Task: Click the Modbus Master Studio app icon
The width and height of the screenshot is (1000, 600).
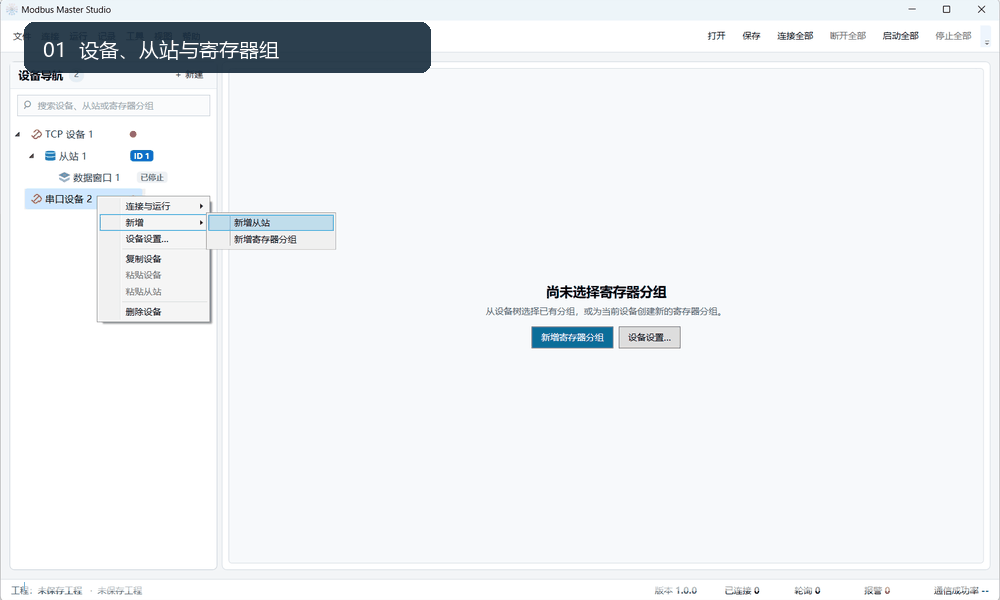Action: (11, 10)
